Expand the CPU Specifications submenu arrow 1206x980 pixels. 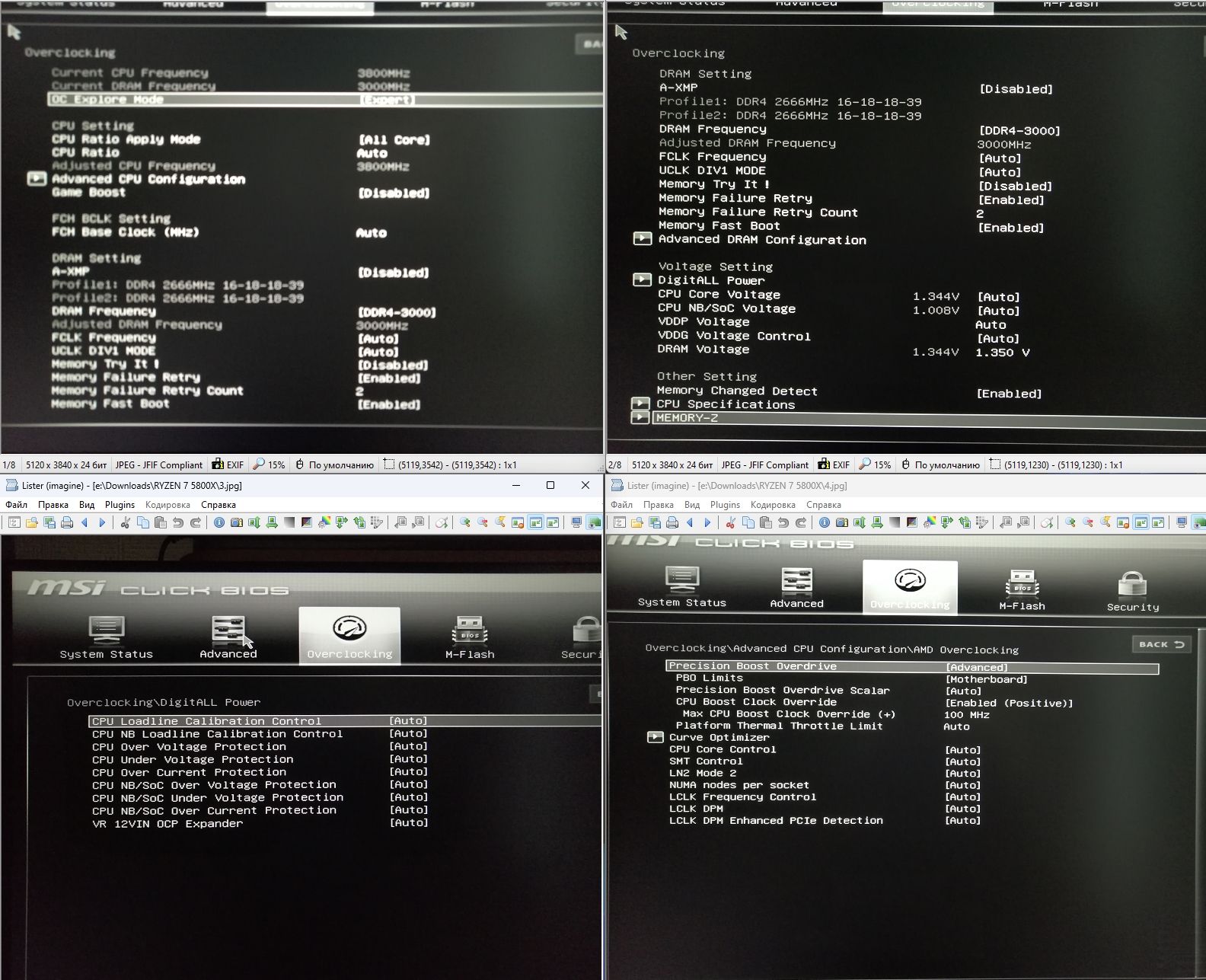(640, 404)
